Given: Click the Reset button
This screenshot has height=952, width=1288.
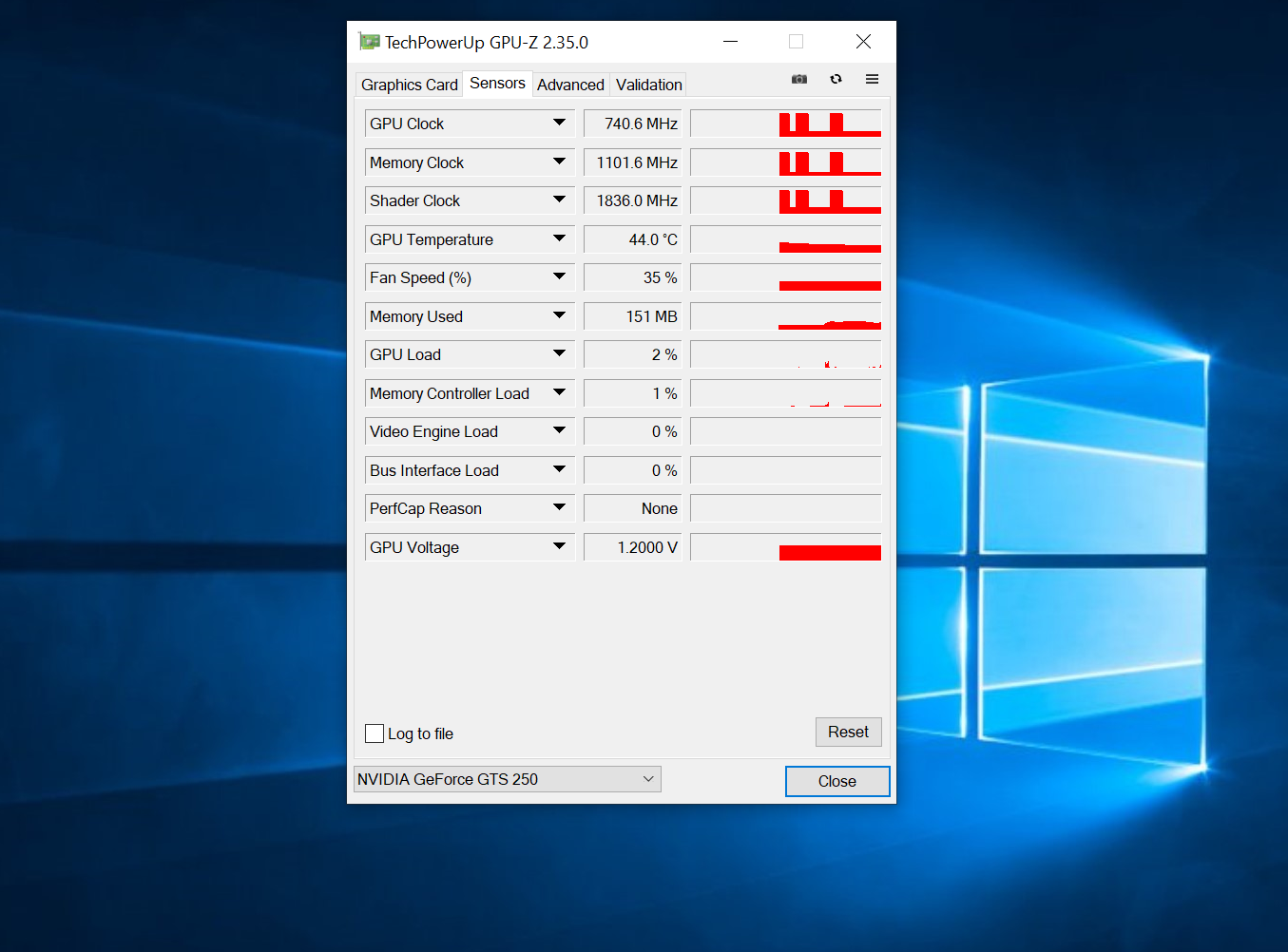Looking at the screenshot, I should click(849, 732).
